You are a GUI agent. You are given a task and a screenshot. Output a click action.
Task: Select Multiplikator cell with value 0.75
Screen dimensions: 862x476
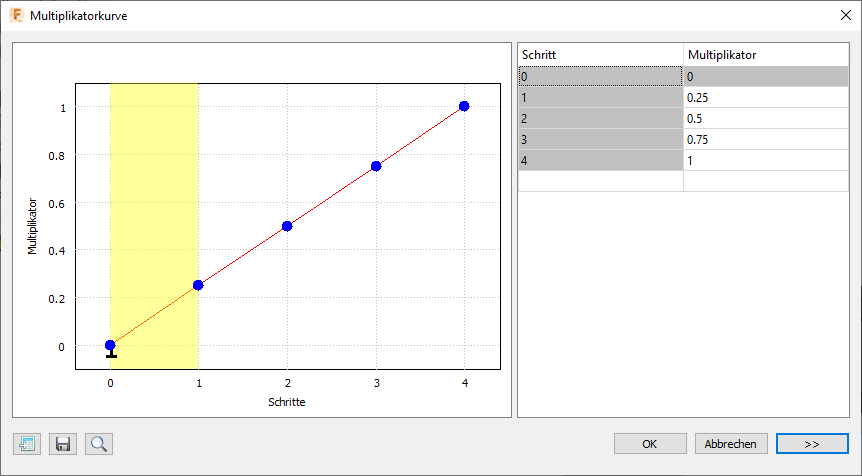click(x=766, y=140)
